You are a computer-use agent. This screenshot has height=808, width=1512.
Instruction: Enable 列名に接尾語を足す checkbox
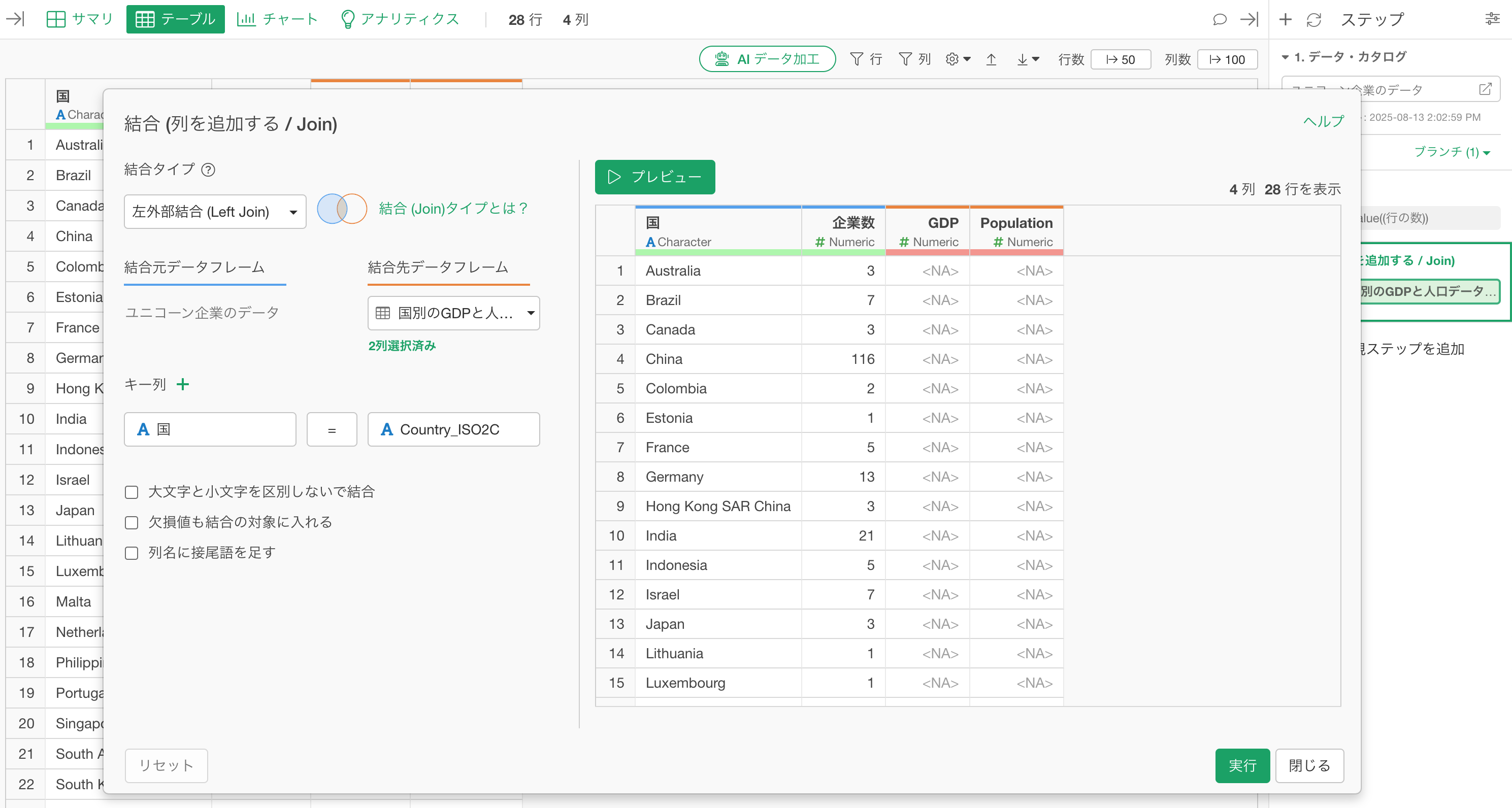pos(132,553)
